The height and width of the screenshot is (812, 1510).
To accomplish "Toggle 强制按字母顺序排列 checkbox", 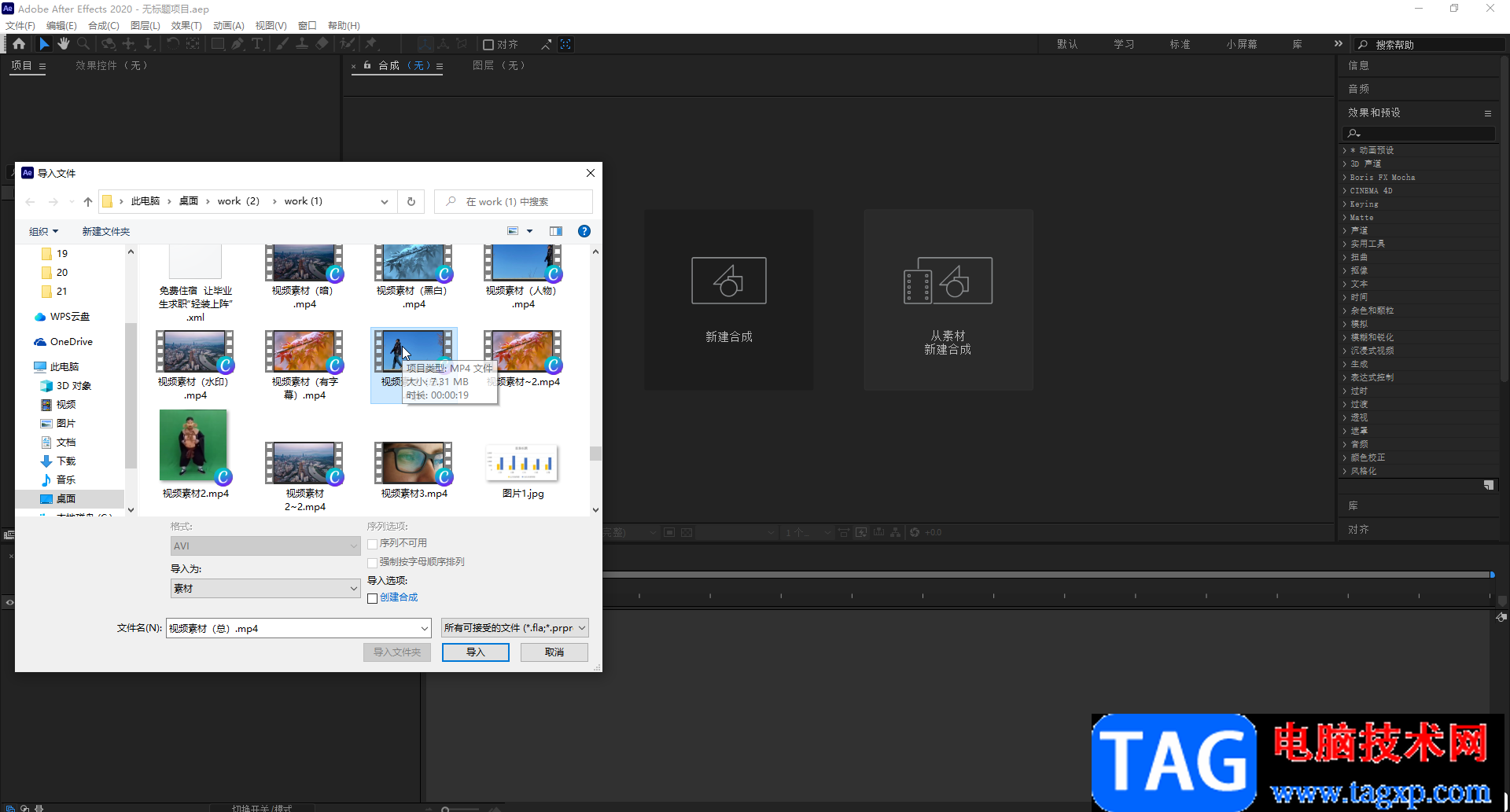I will point(373,563).
